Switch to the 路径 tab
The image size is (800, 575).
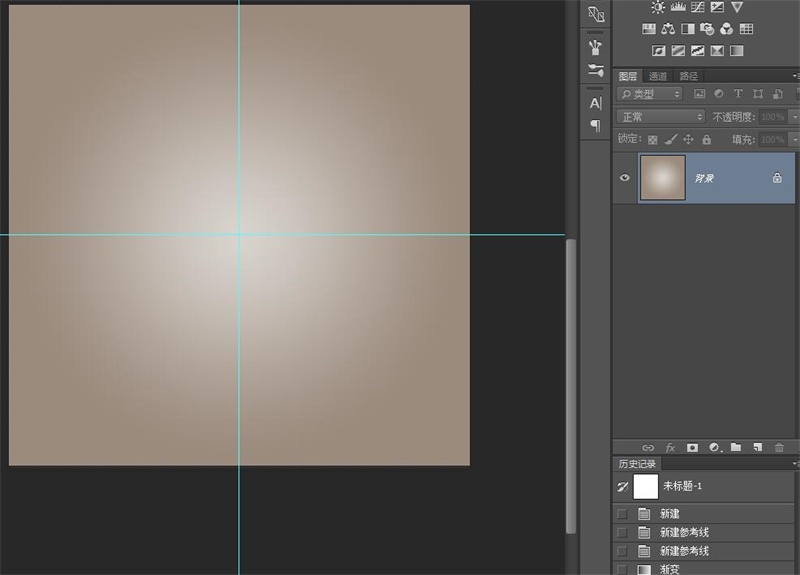pos(688,76)
